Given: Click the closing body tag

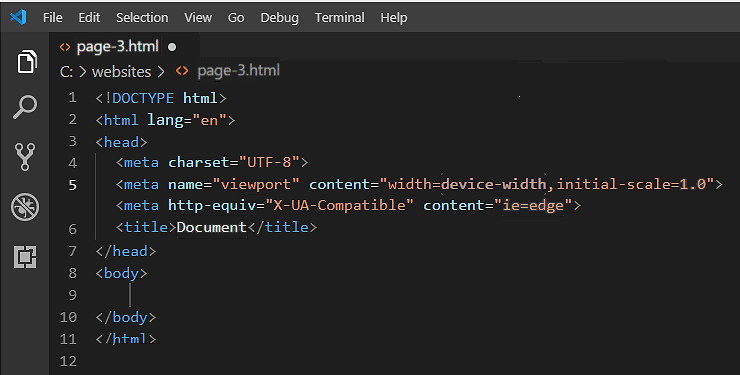Looking at the screenshot, I should click(x=126, y=317).
